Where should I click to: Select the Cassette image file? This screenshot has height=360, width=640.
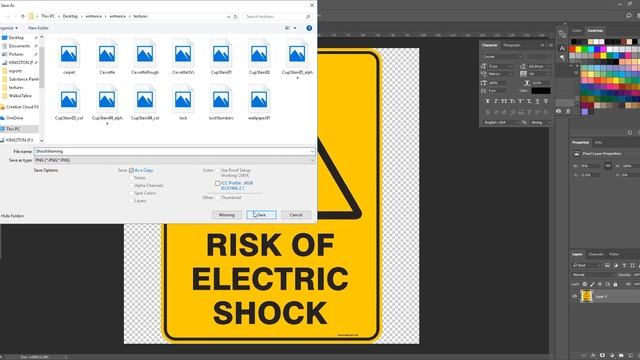click(107, 57)
